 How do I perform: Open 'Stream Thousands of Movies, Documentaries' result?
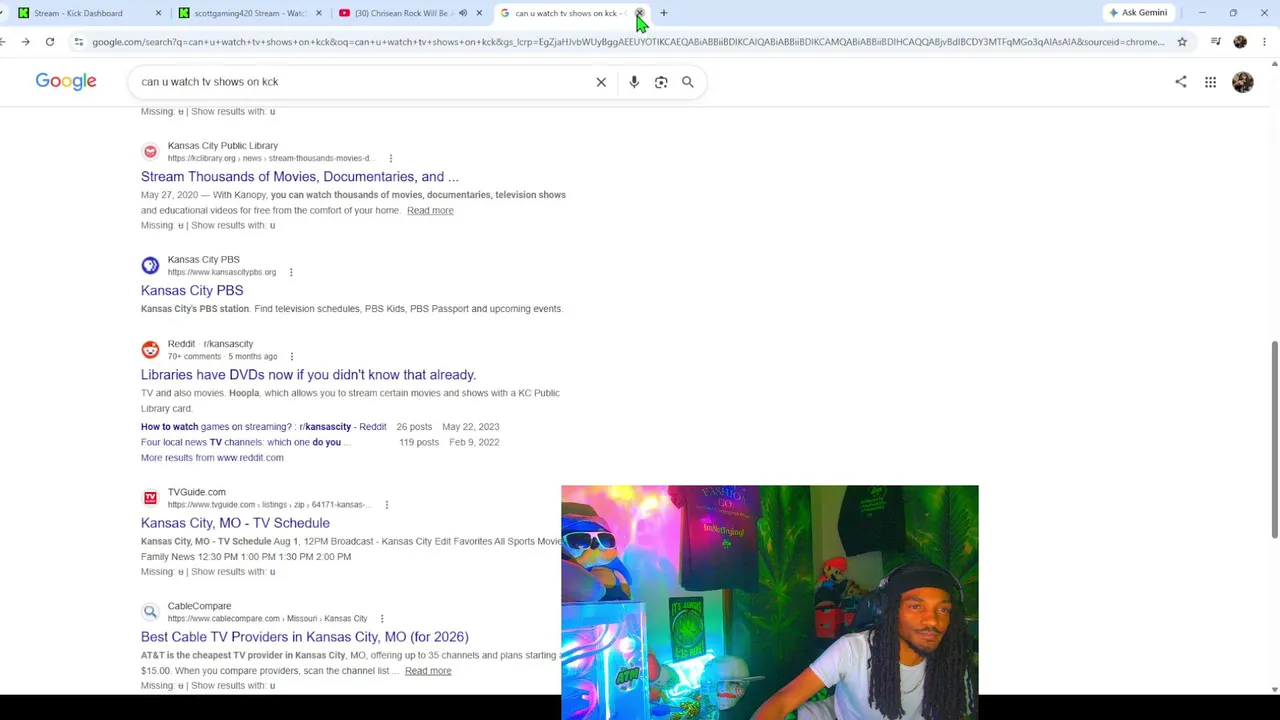(300, 177)
